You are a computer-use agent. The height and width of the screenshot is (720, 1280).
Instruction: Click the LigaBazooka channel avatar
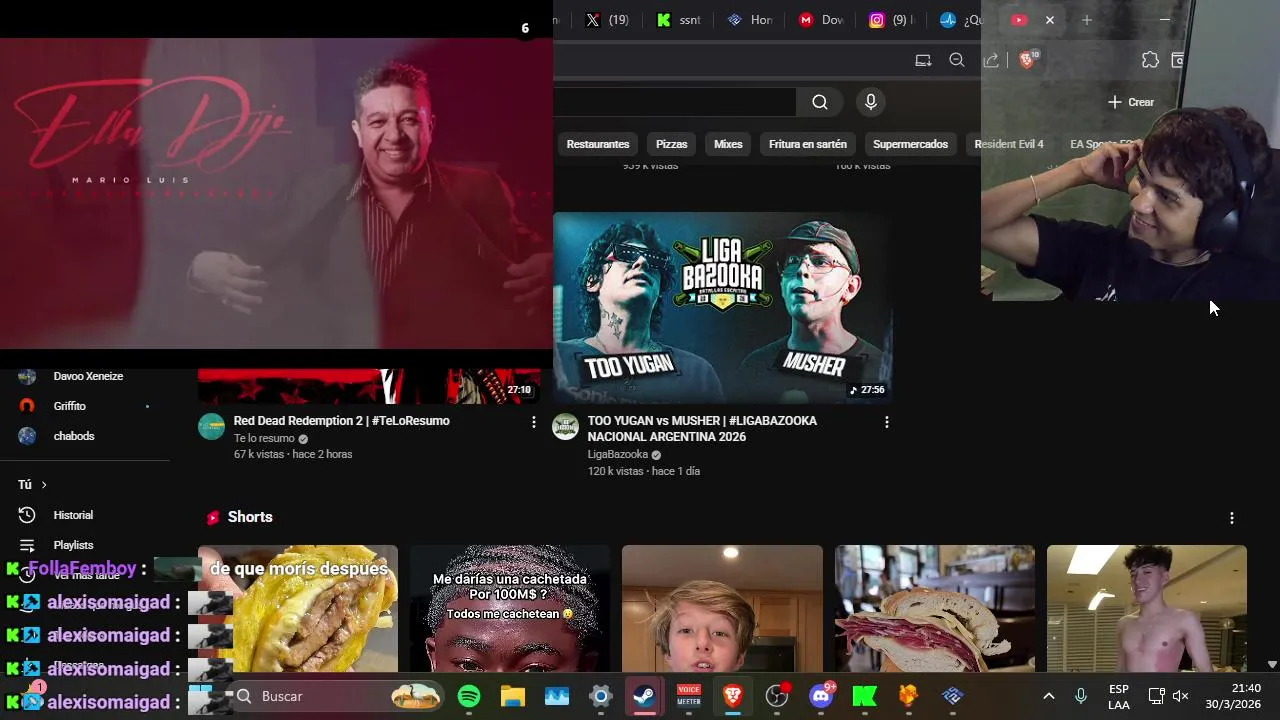566,427
